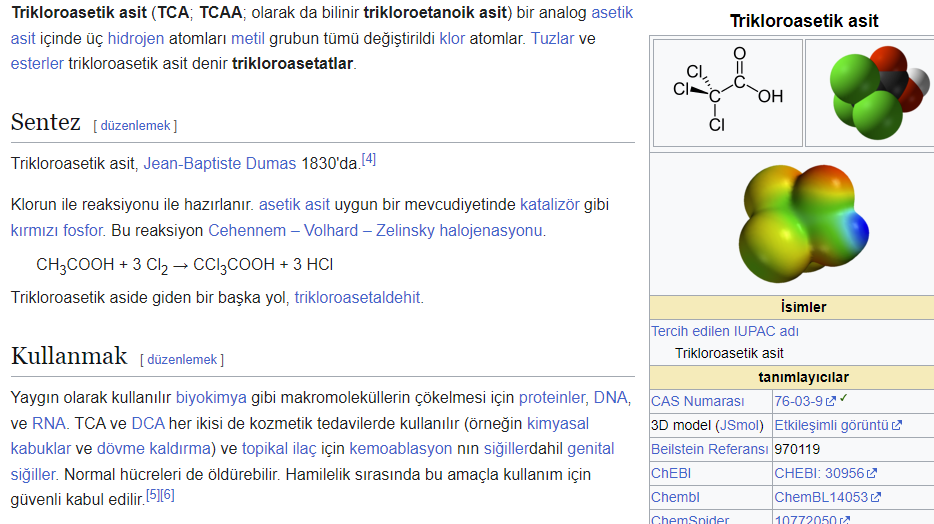Open the 'Chembl' label link

[x=675, y=497]
